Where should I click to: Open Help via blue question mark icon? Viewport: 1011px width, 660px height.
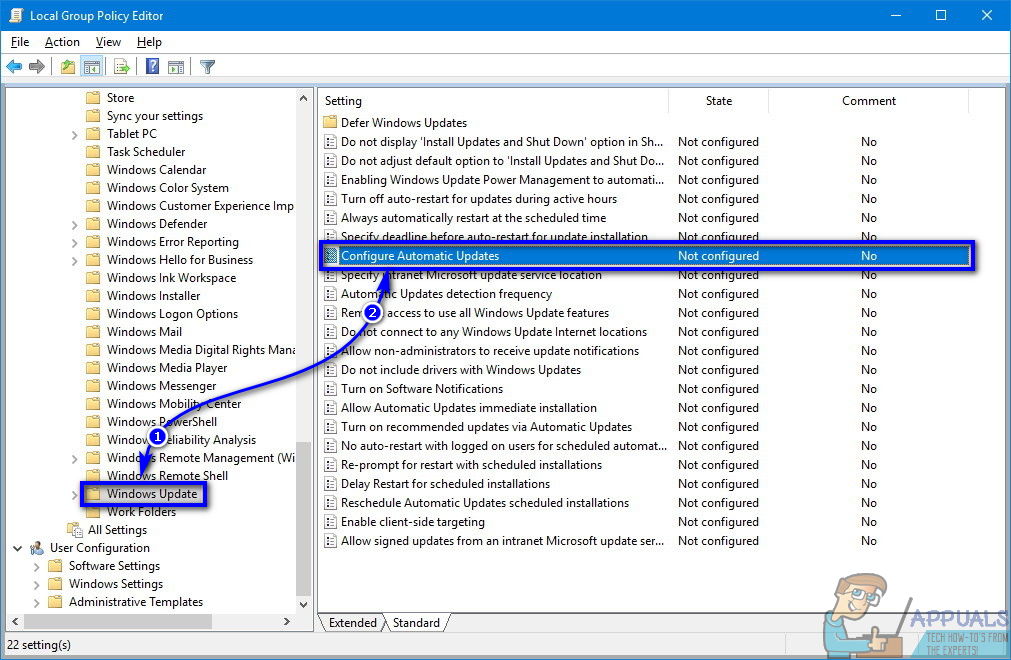[x=153, y=67]
